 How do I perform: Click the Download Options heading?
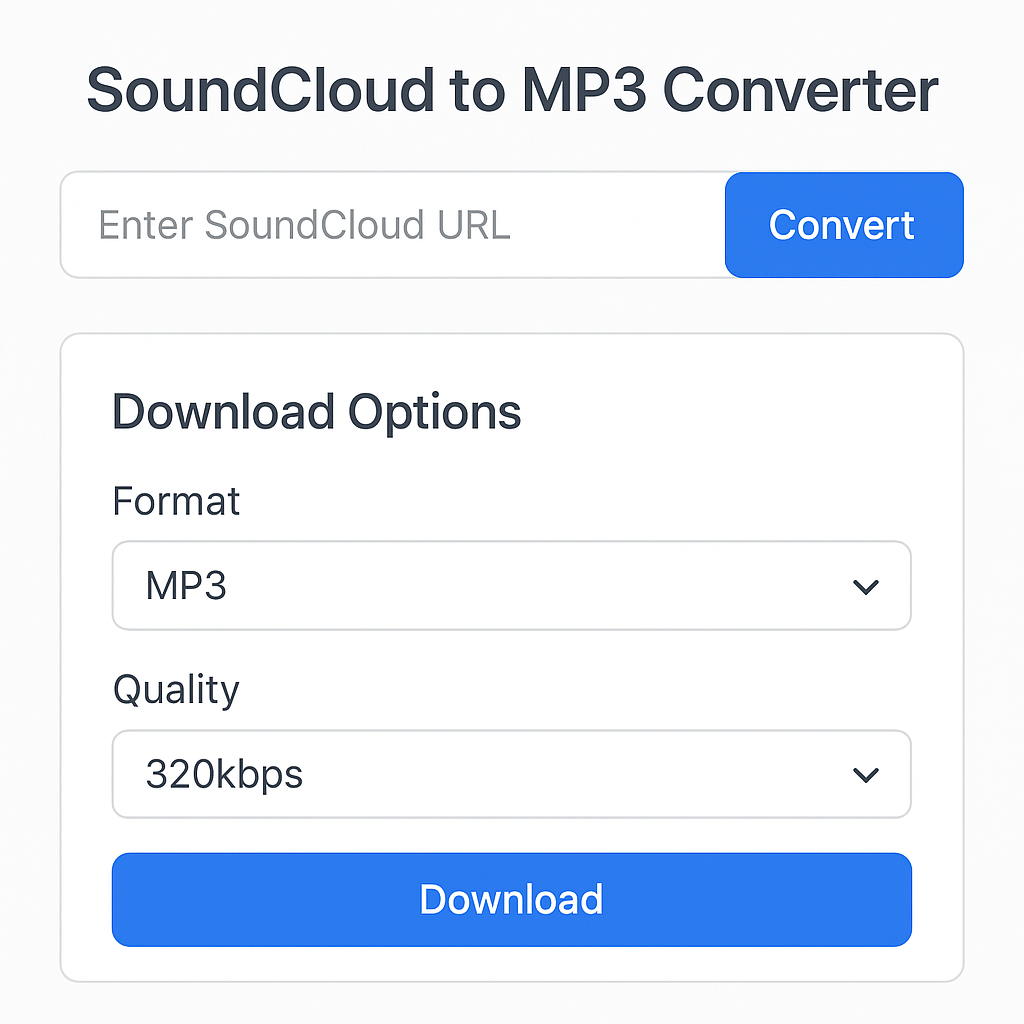pyautogui.click(x=317, y=411)
